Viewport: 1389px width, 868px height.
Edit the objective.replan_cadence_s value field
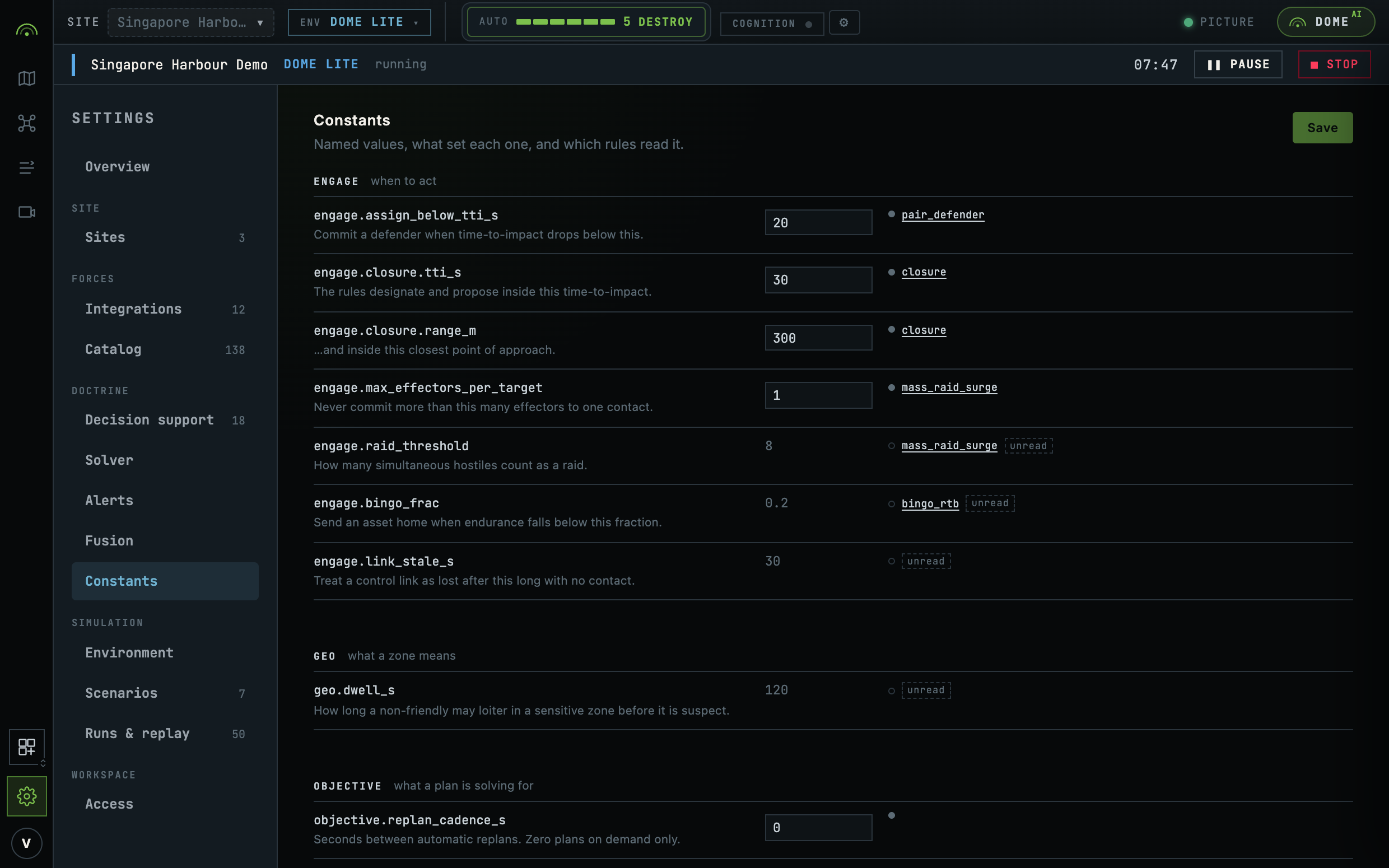click(x=818, y=827)
